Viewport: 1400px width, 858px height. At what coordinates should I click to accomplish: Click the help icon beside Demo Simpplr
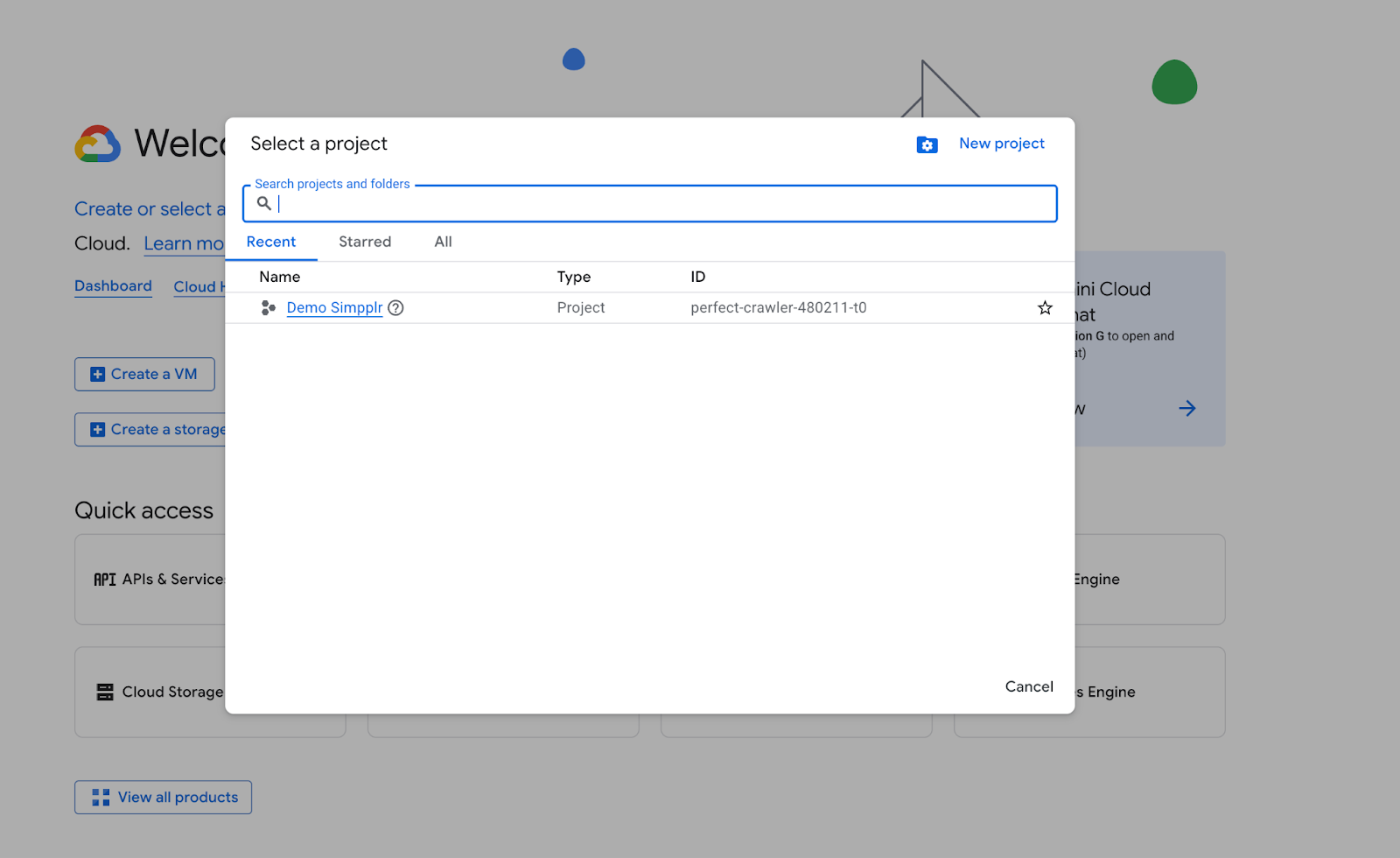point(395,308)
